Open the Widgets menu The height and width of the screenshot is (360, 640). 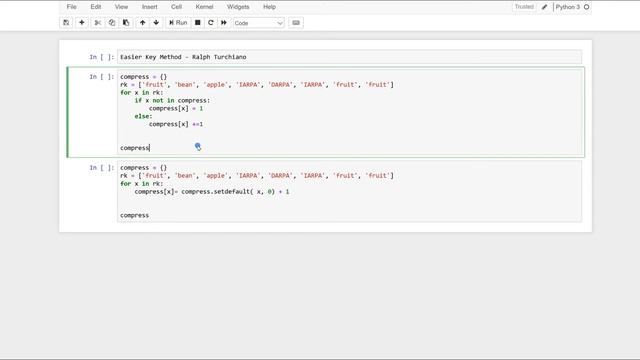click(238, 7)
